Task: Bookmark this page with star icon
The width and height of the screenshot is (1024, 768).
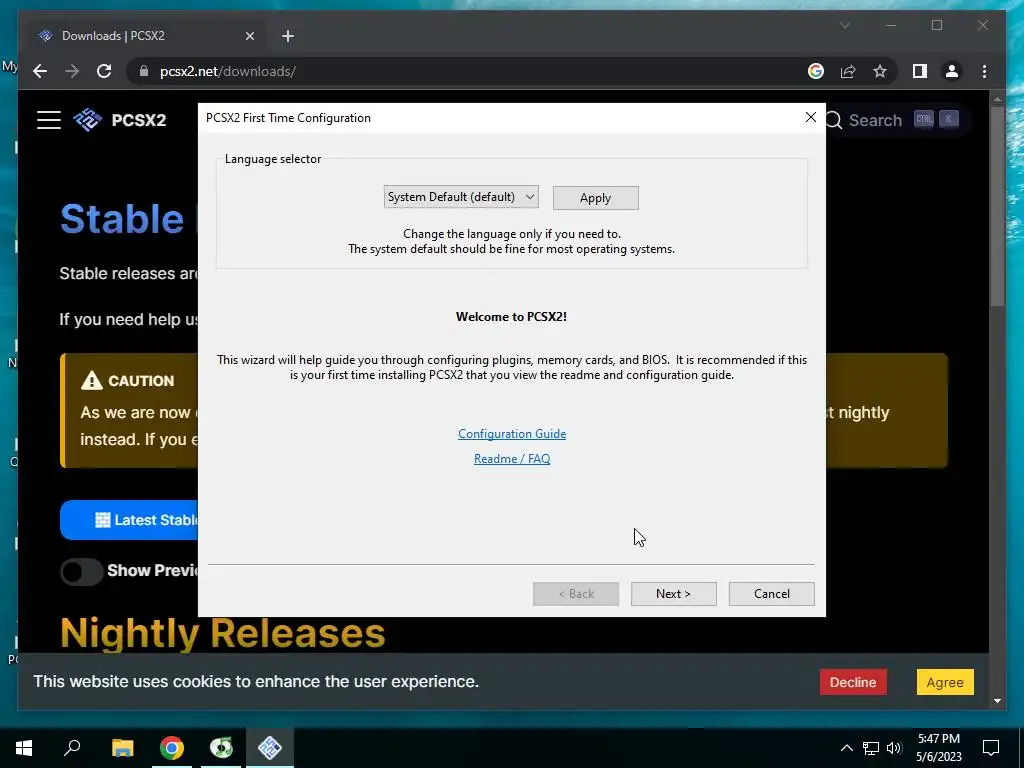Action: click(880, 71)
